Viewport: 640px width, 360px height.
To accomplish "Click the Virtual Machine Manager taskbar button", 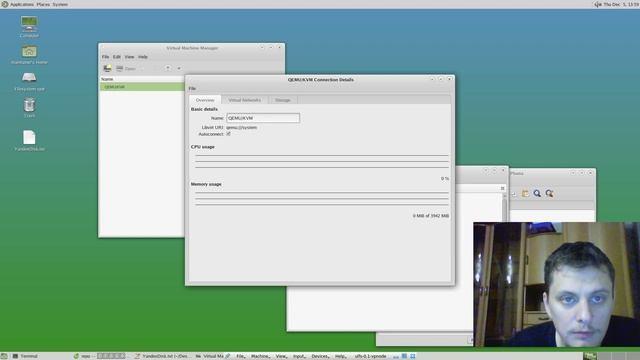I will pos(210,356).
